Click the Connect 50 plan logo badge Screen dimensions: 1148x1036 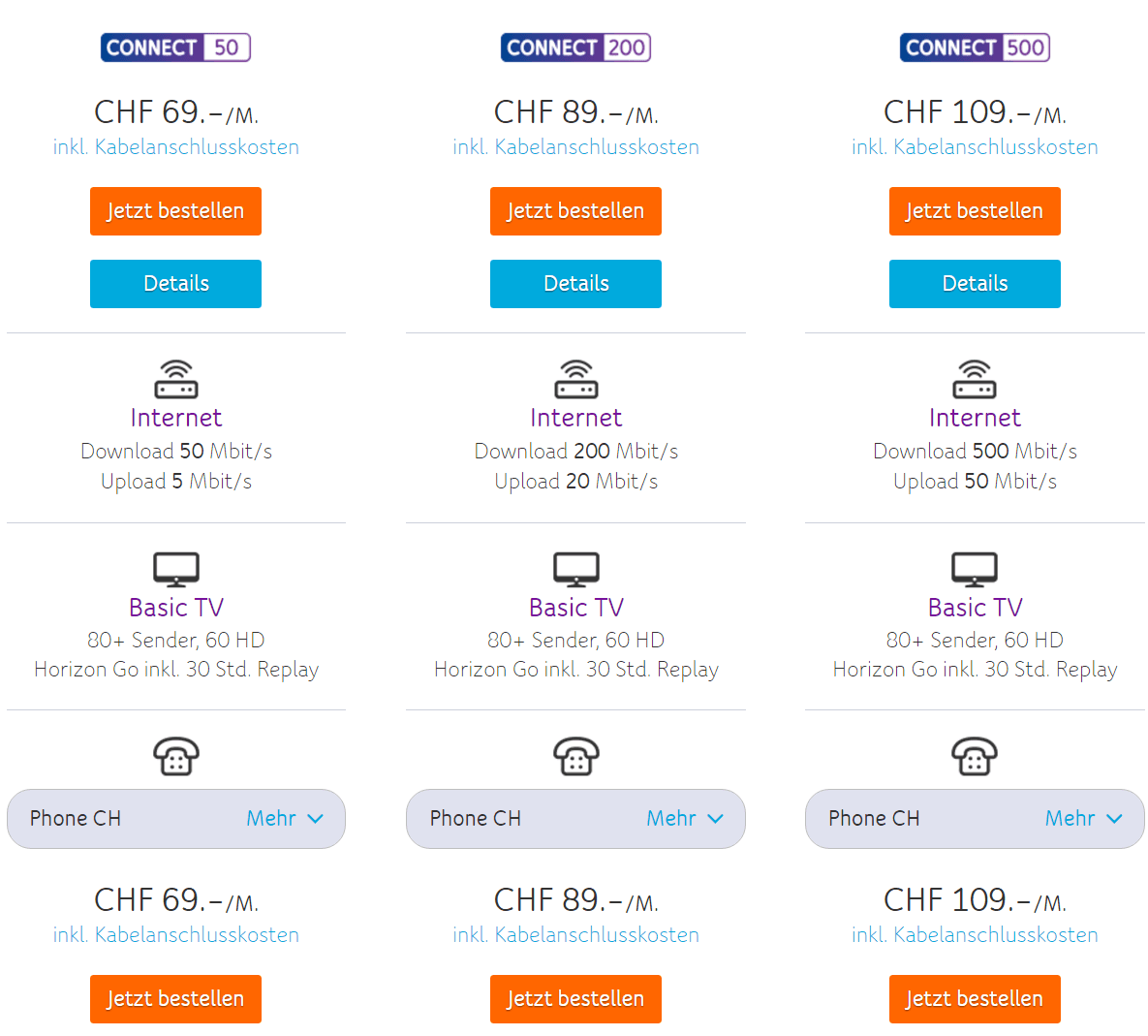175,47
